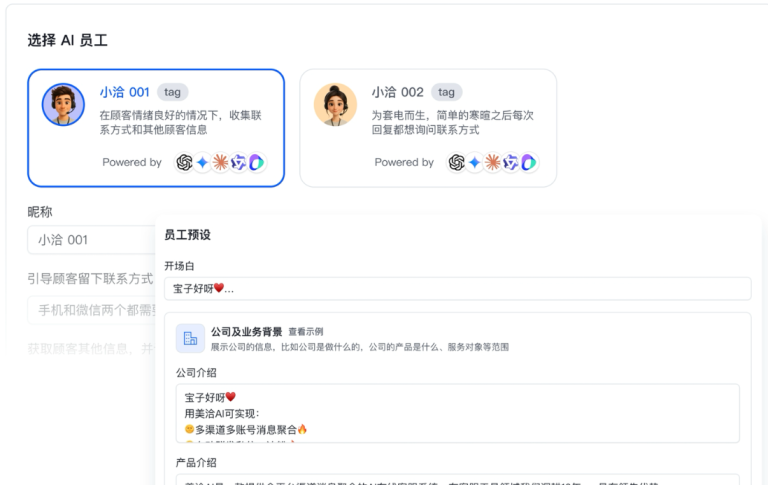Focus the 手机和微信两个都需 field
This screenshot has width=768, height=485.
click(92, 310)
